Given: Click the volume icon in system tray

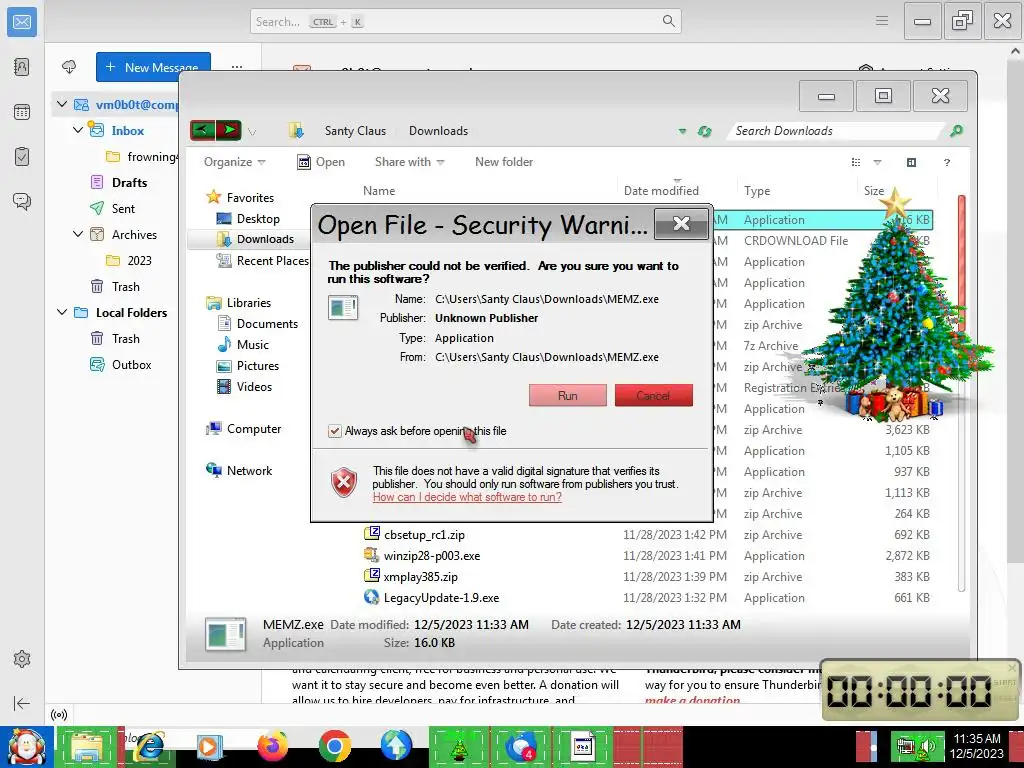Looking at the screenshot, I should [x=929, y=746].
